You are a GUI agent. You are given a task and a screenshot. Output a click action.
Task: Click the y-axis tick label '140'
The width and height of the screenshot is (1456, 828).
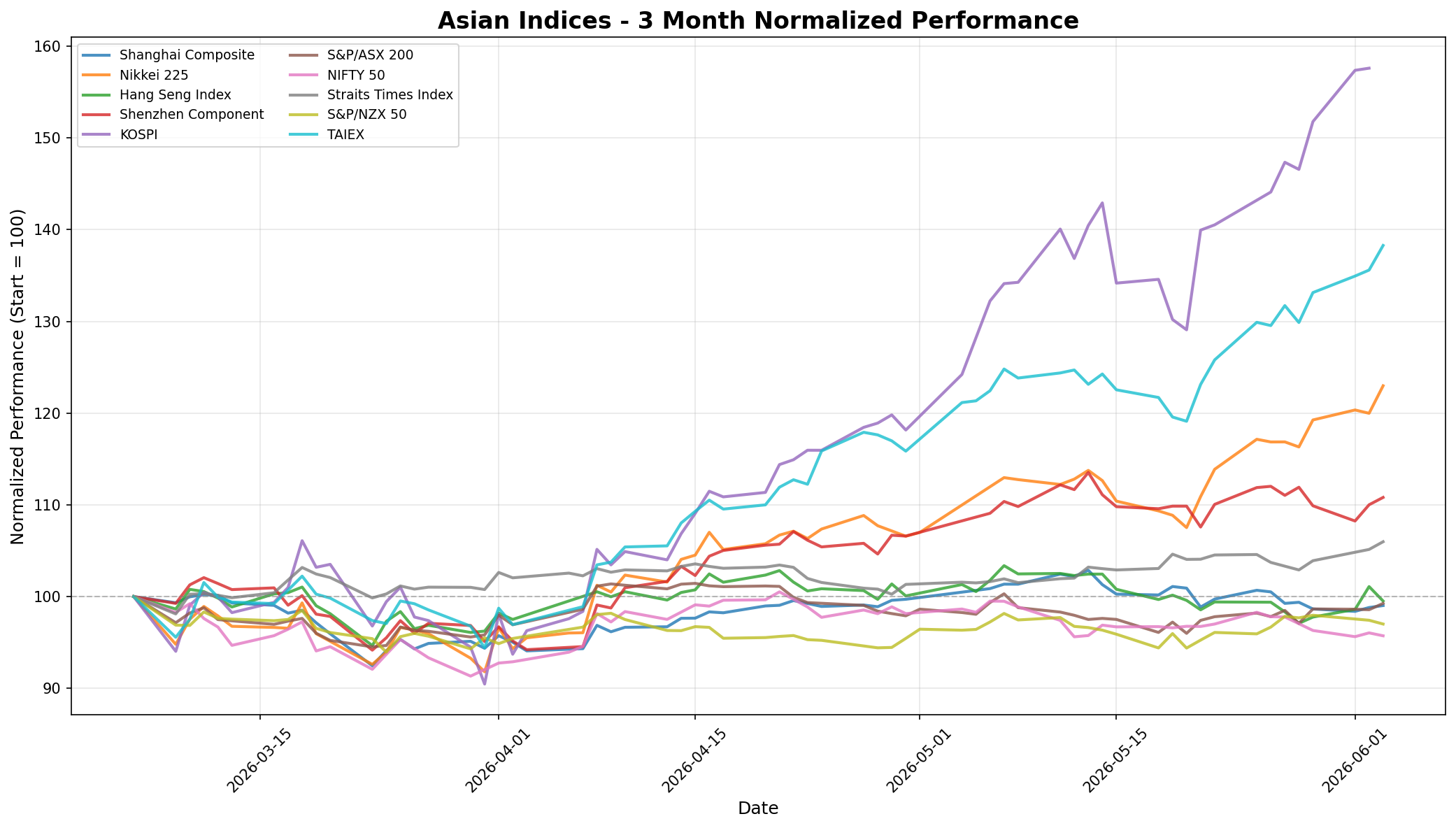(x=49, y=229)
